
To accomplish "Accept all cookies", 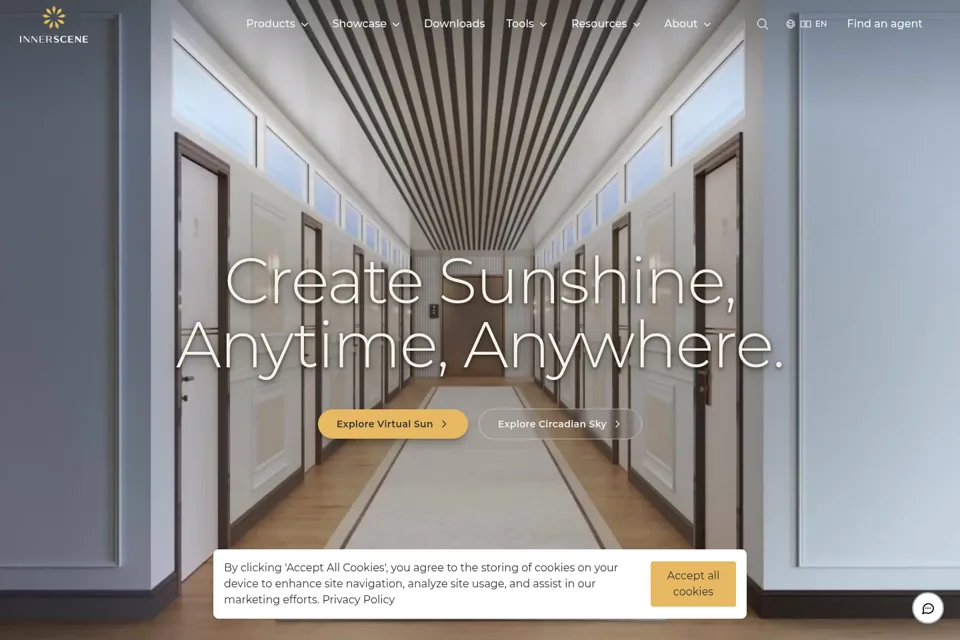I will tap(693, 584).
